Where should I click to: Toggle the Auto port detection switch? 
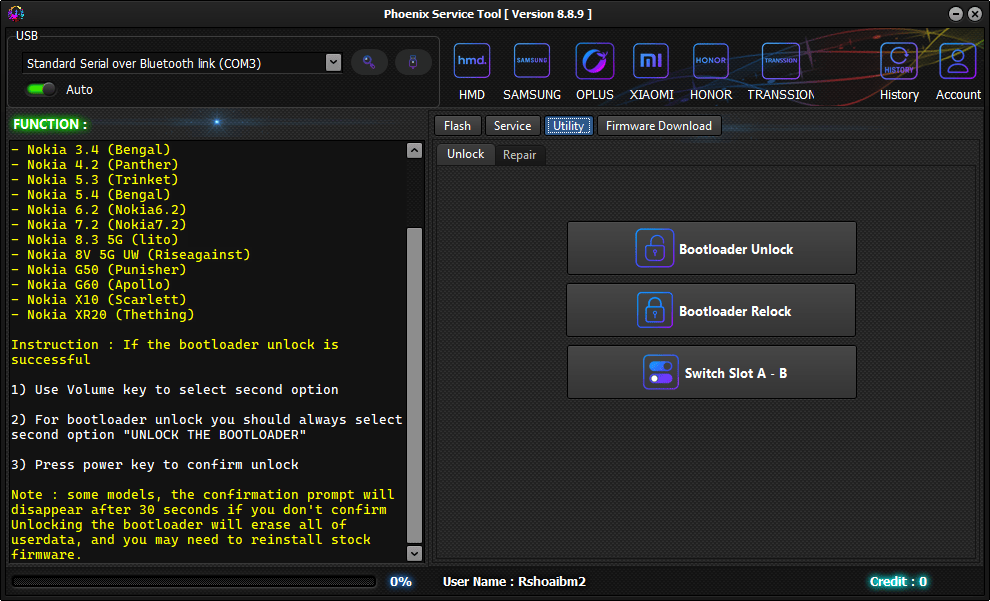[41, 90]
